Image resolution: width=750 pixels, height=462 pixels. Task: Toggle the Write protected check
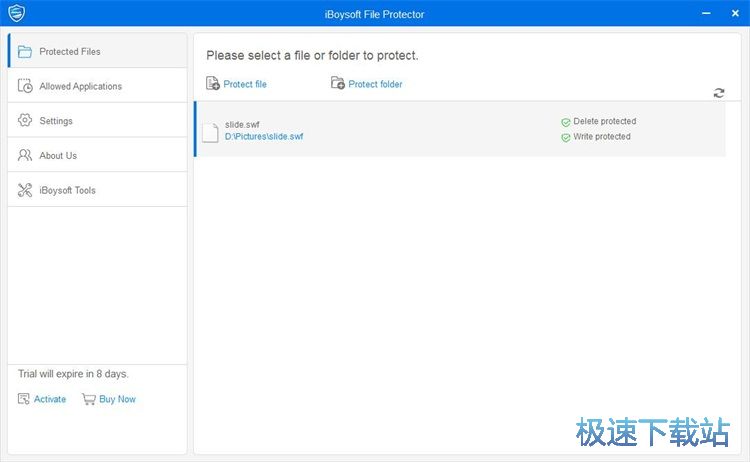[x=565, y=138]
